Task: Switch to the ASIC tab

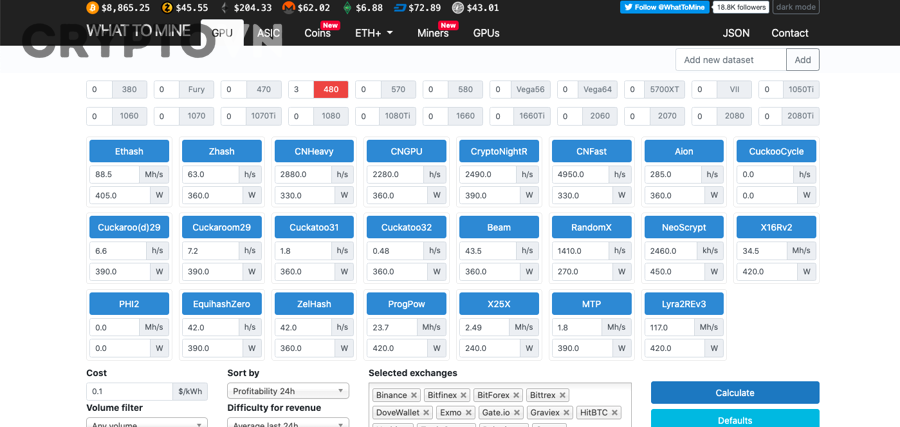Action: click(x=268, y=33)
